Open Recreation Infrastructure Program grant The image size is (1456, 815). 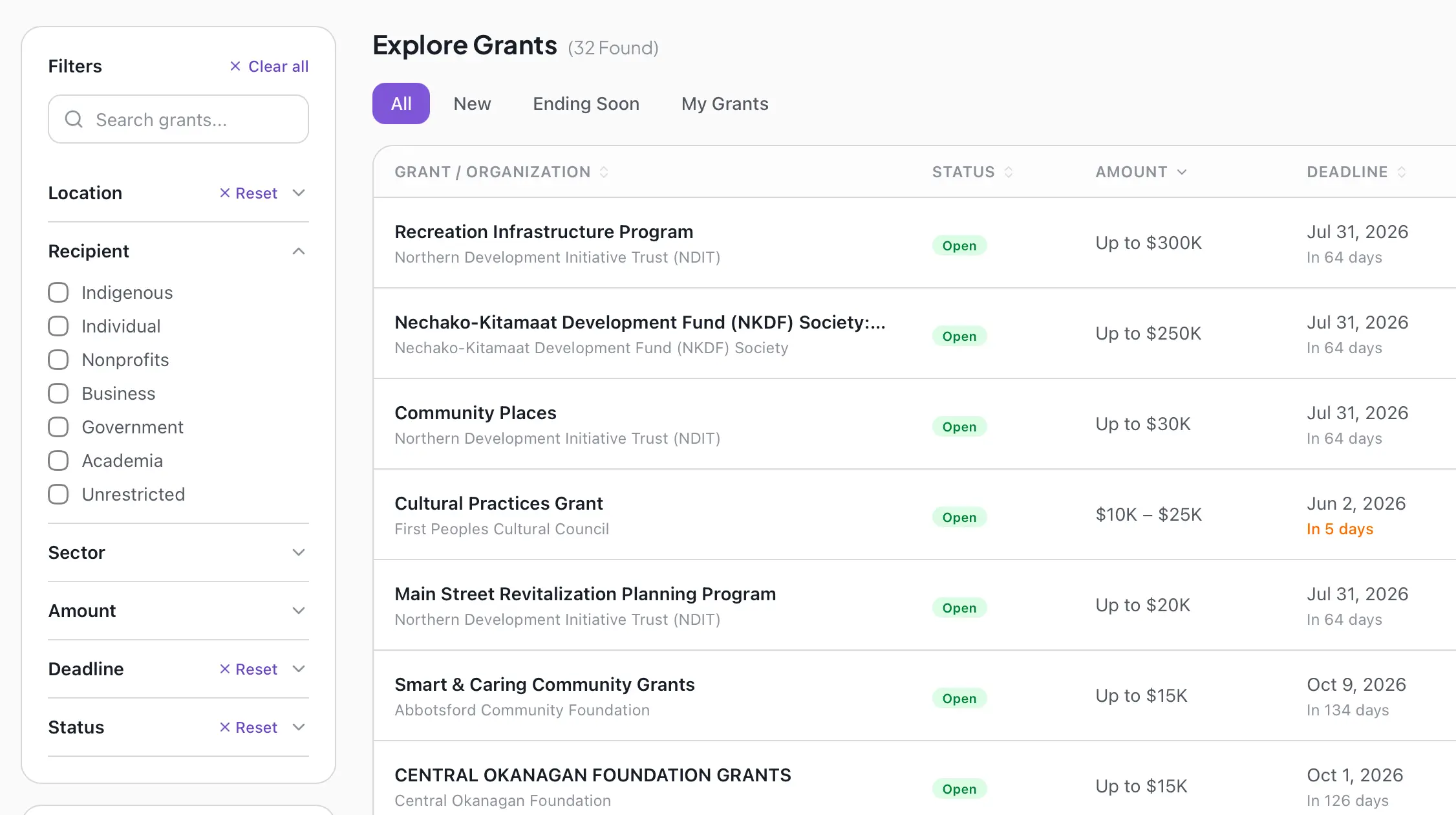(544, 232)
